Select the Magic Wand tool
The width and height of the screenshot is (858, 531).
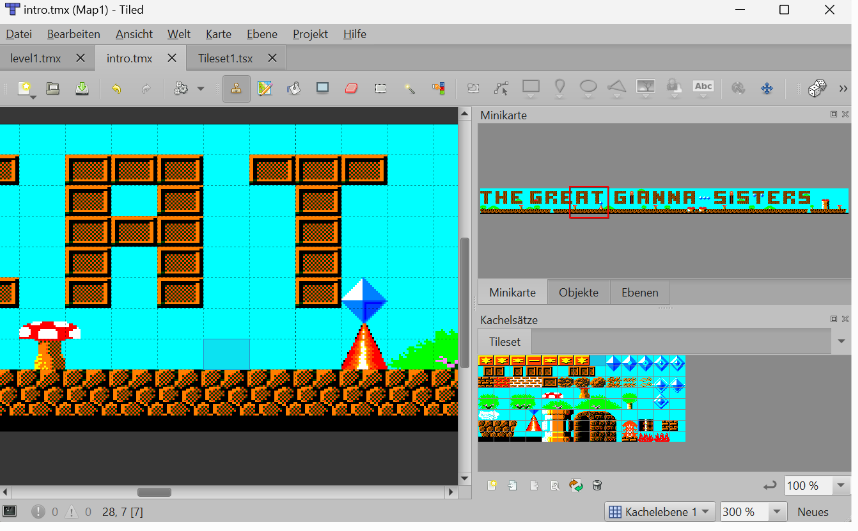tap(409, 88)
